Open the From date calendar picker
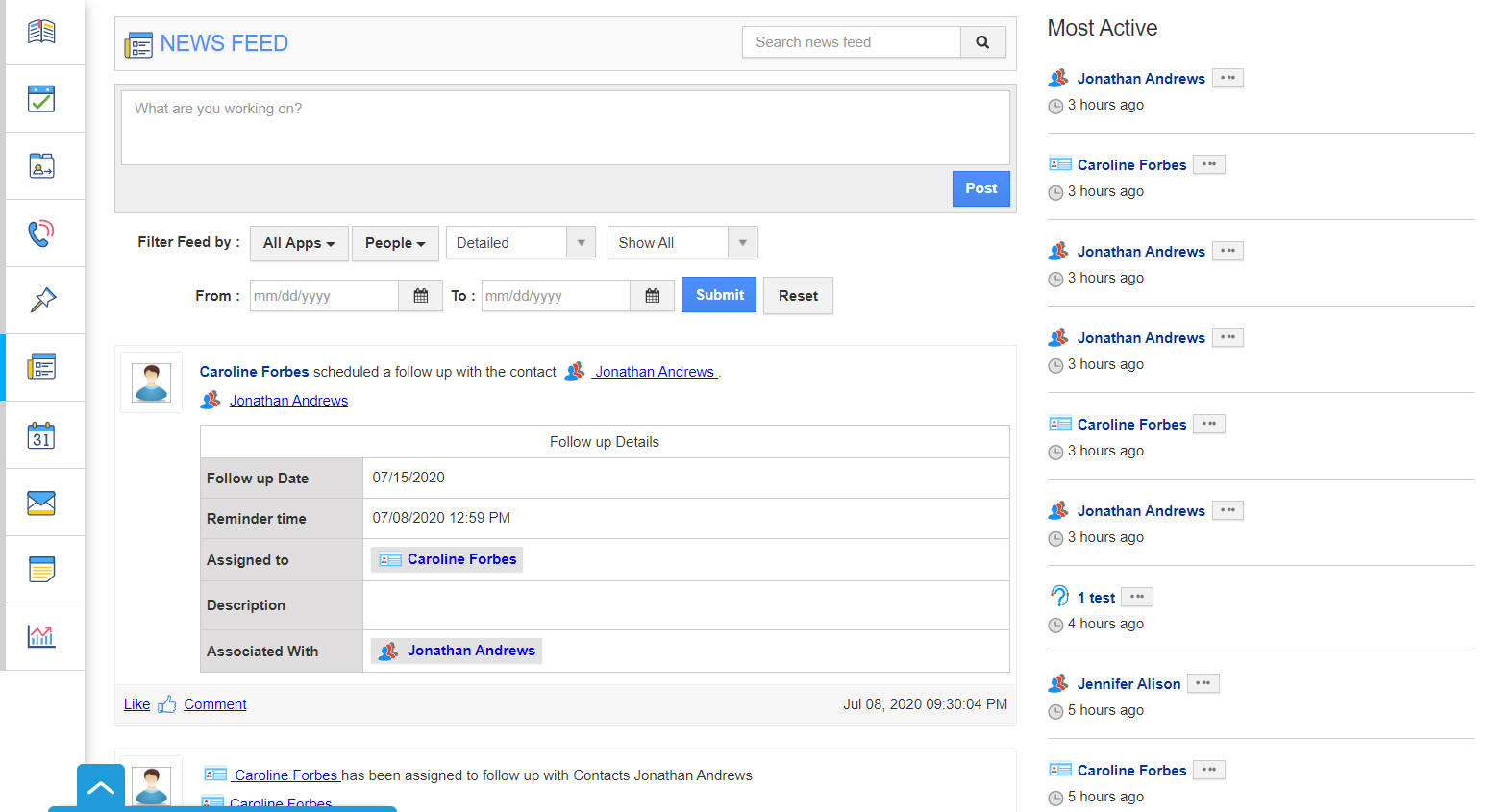The height and width of the screenshot is (812, 1488). (420, 296)
